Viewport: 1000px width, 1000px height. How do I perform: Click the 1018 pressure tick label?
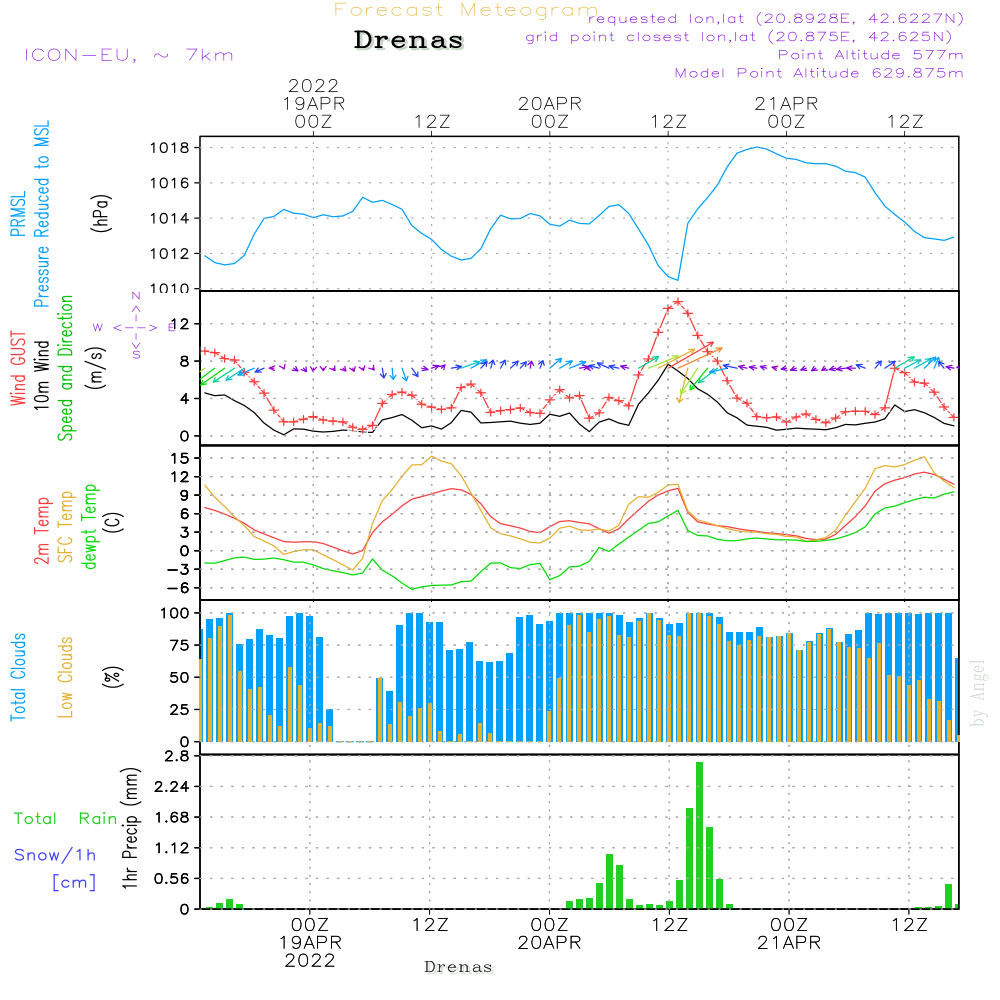(x=170, y=148)
